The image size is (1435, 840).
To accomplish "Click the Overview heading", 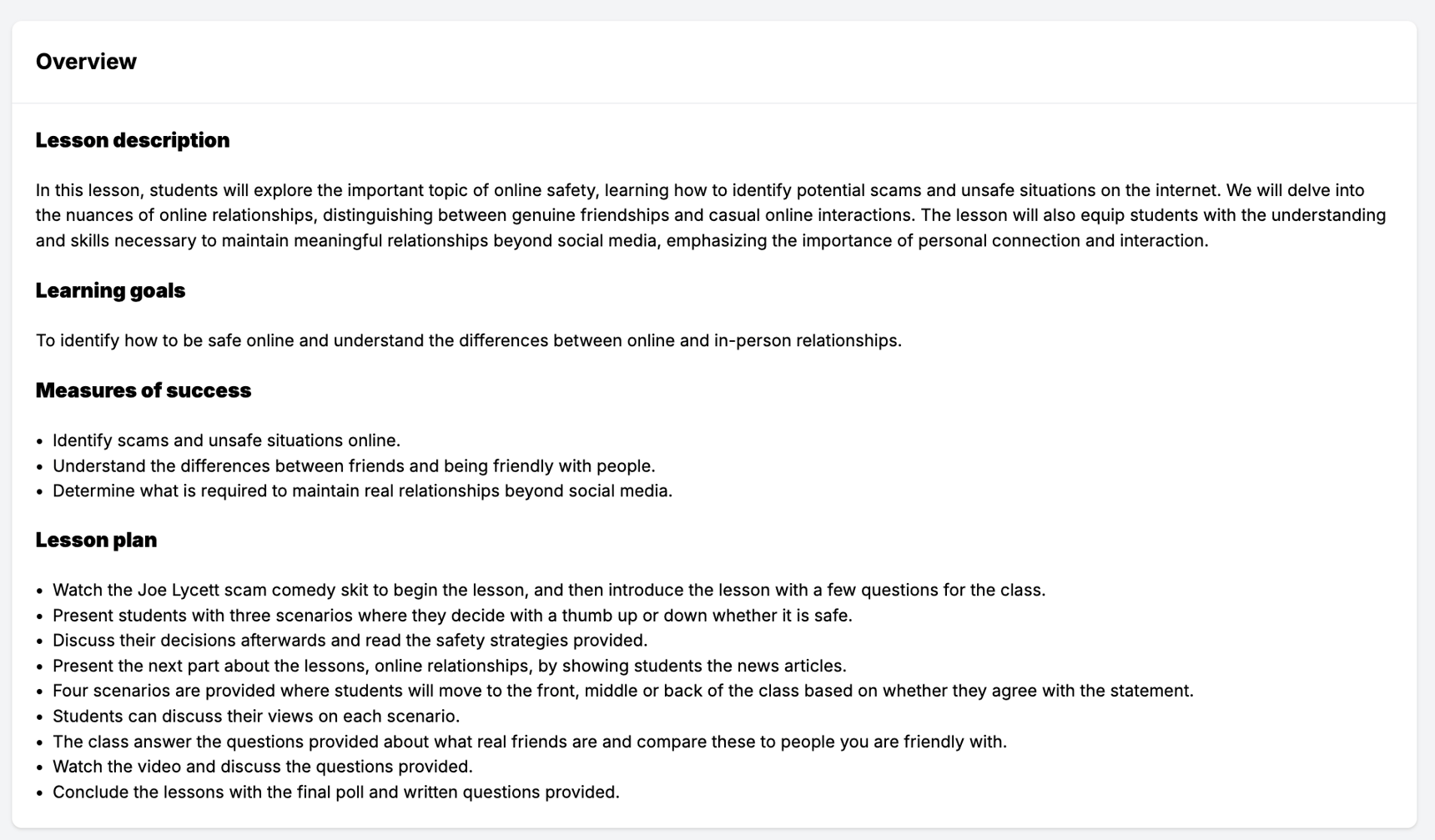I will click(x=86, y=62).
